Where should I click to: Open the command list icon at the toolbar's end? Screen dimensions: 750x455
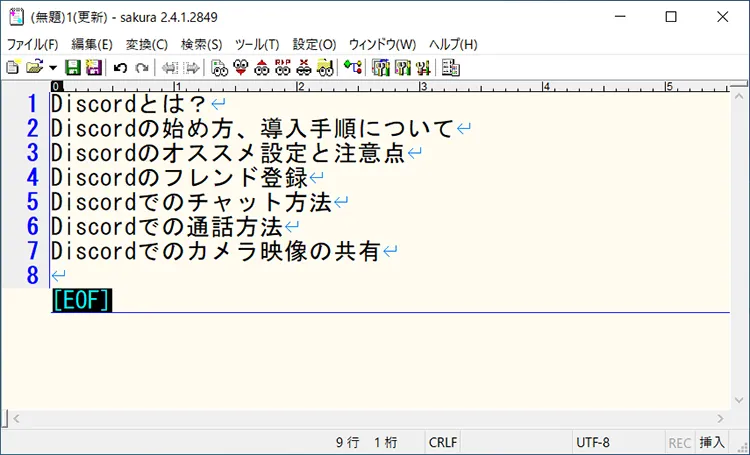click(451, 68)
